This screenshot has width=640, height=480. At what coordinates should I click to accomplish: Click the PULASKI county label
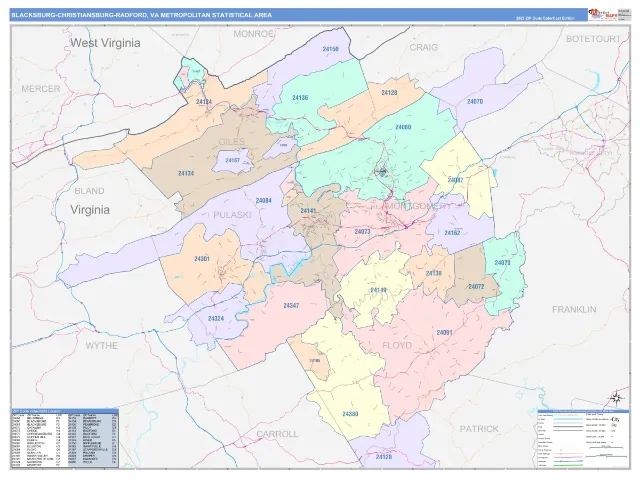coord(232,215)
